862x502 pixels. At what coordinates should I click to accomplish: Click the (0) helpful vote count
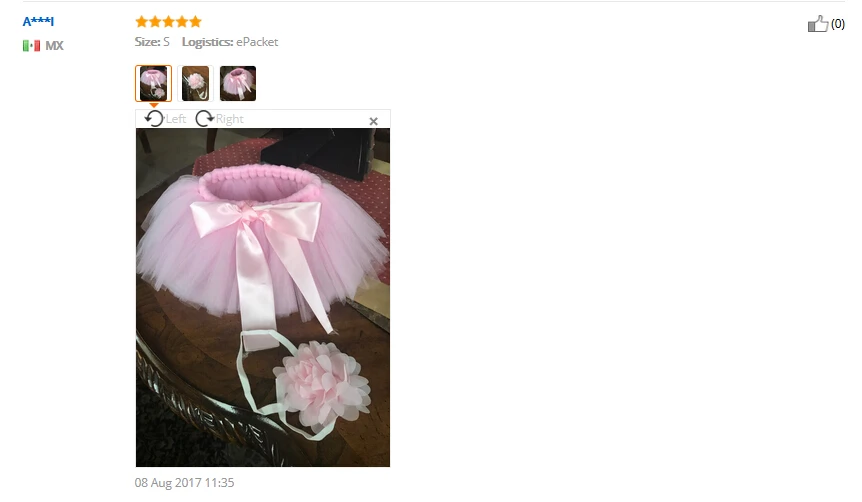click(838, 24)
